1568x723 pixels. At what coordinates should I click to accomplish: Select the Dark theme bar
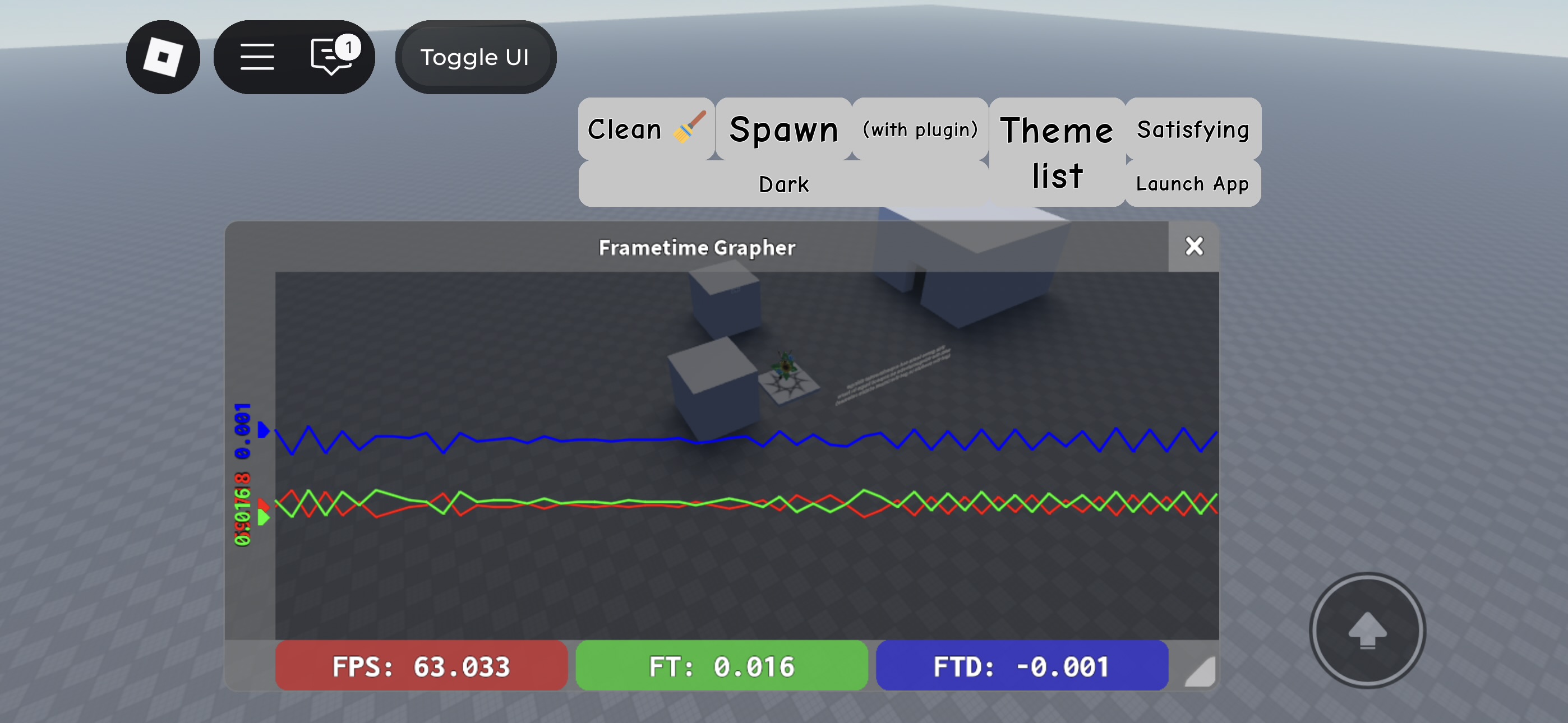click(x=783, y=184)
